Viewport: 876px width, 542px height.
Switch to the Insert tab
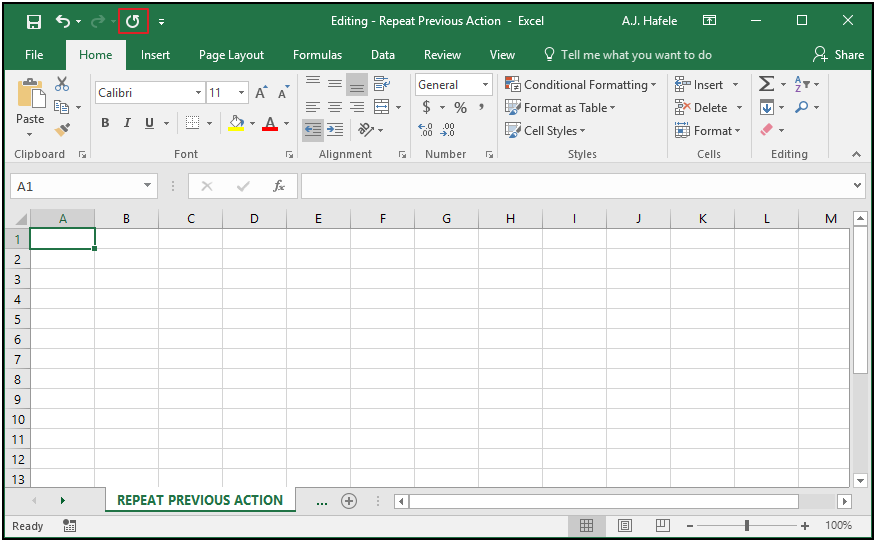[x=155, y=55]
